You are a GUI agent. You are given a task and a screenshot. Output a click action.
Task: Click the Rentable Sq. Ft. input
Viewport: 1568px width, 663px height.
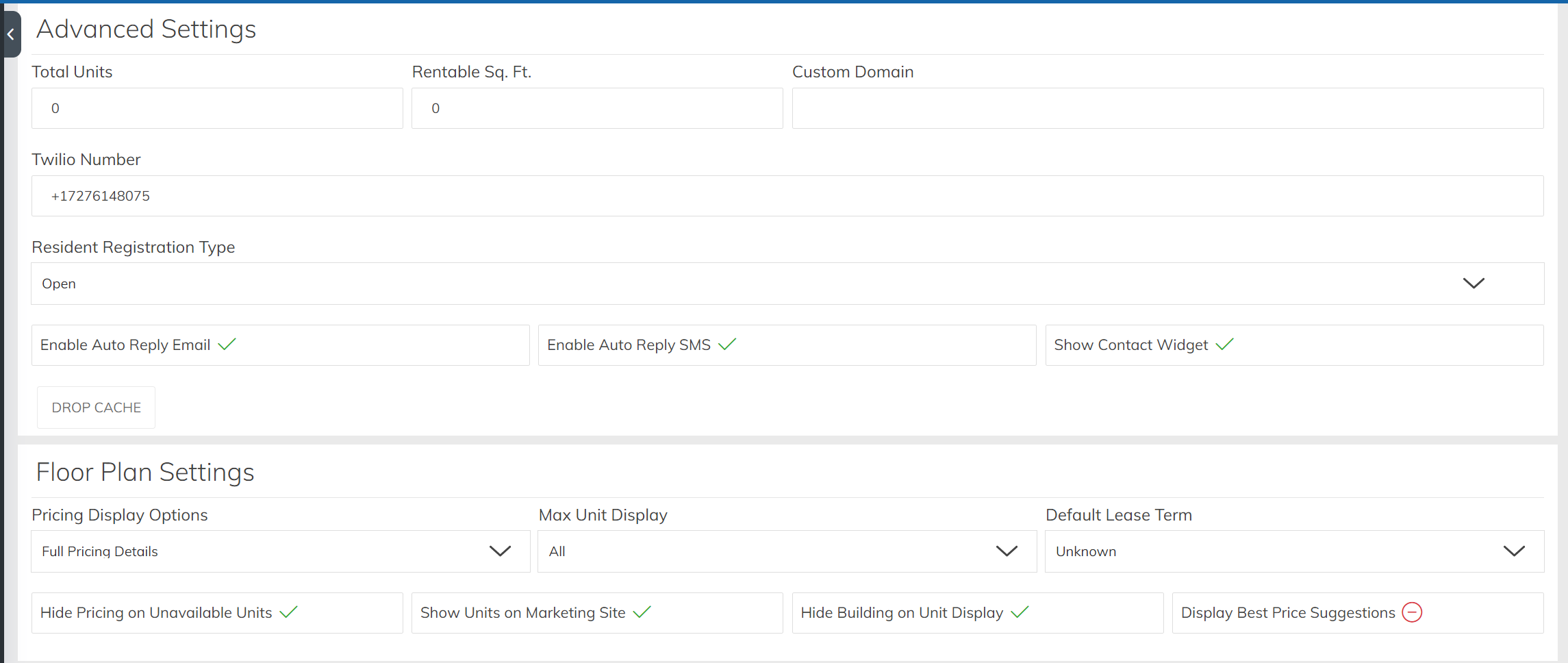click(597, 108)
